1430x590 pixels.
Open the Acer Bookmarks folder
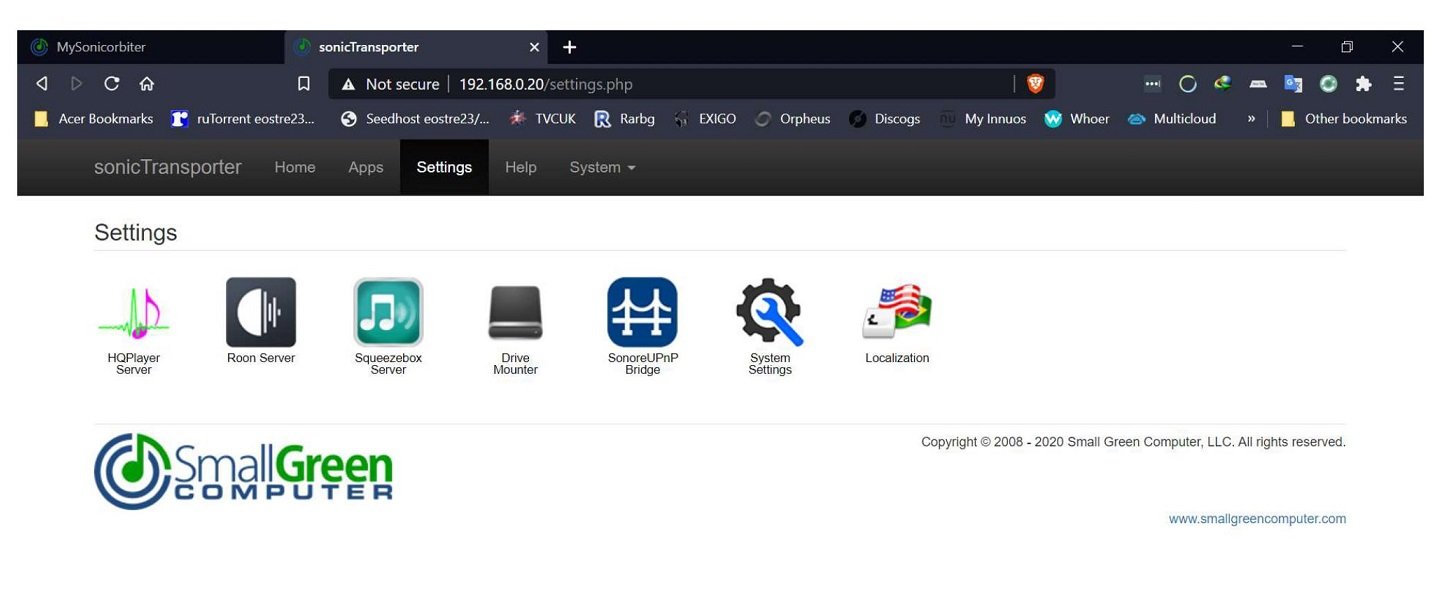point(94,118)
